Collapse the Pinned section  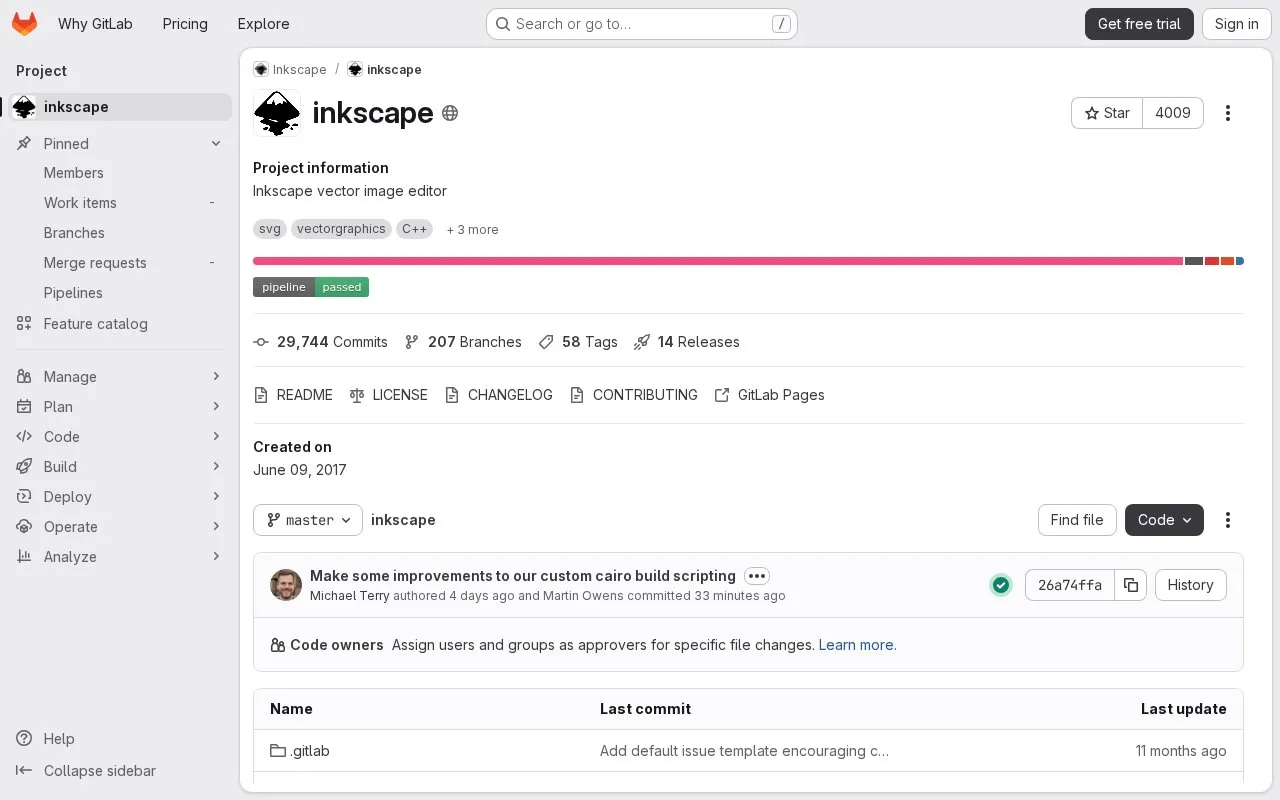pos(120,144)
